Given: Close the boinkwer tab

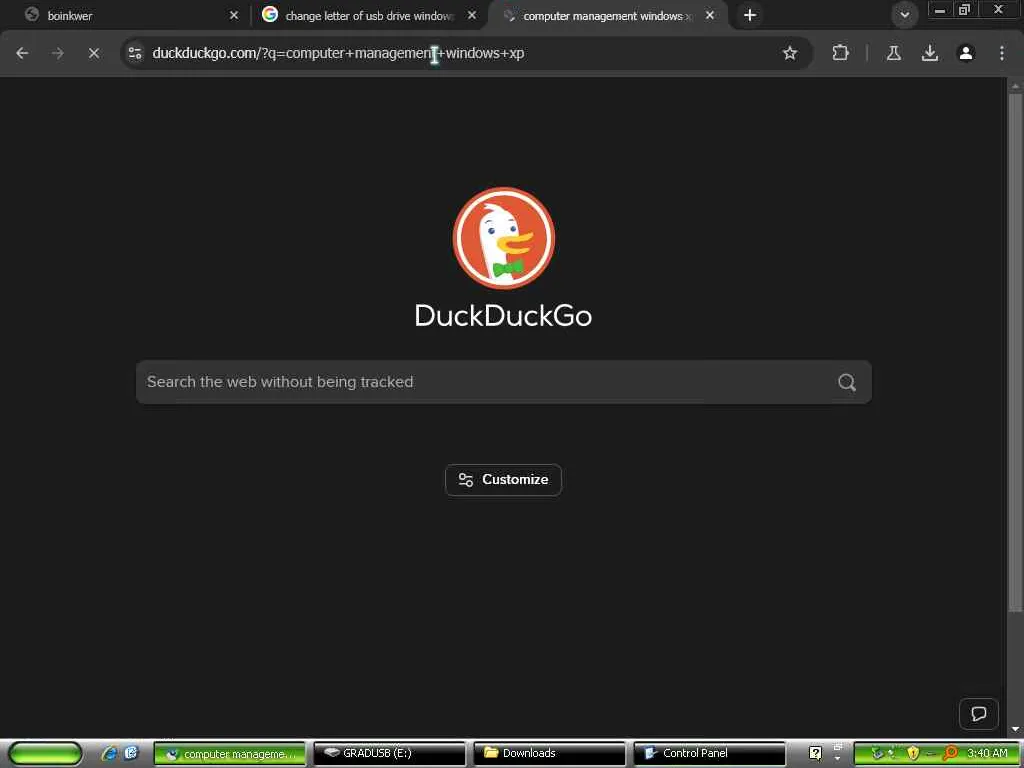Looking at the screenshot, I should (234, 15).
